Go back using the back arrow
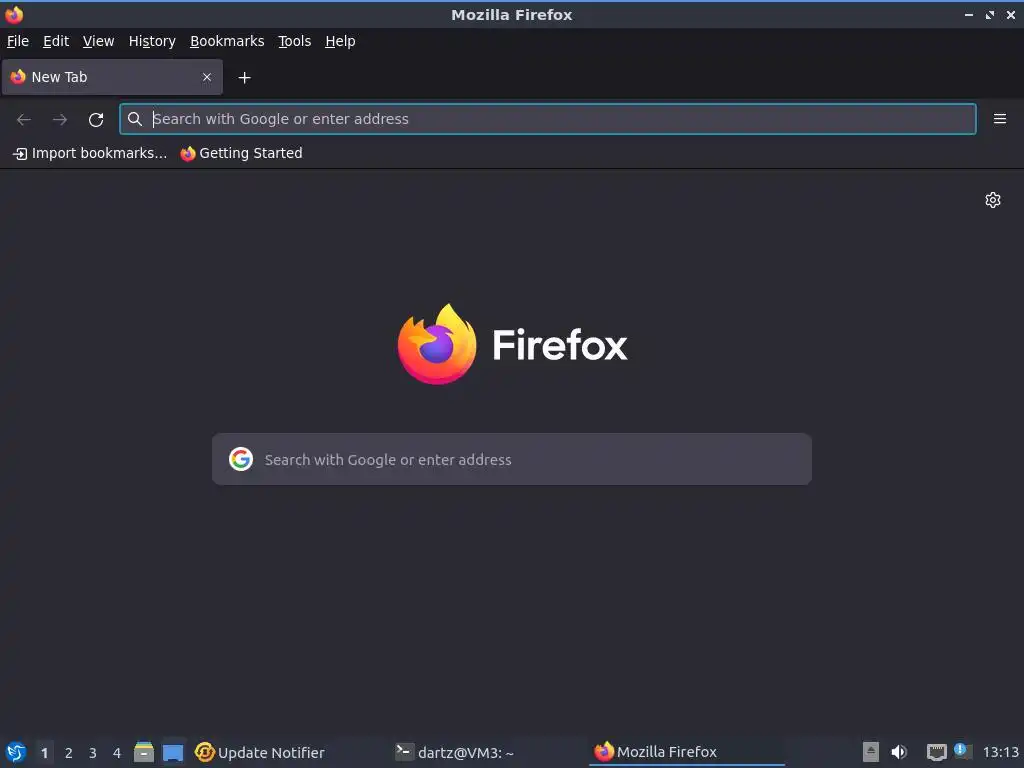Screen dimensions: 1024x768 tap(24, 120)
